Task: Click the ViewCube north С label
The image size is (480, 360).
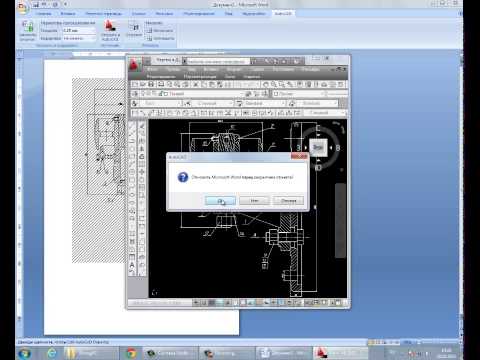Action: (x=318, y=128)
